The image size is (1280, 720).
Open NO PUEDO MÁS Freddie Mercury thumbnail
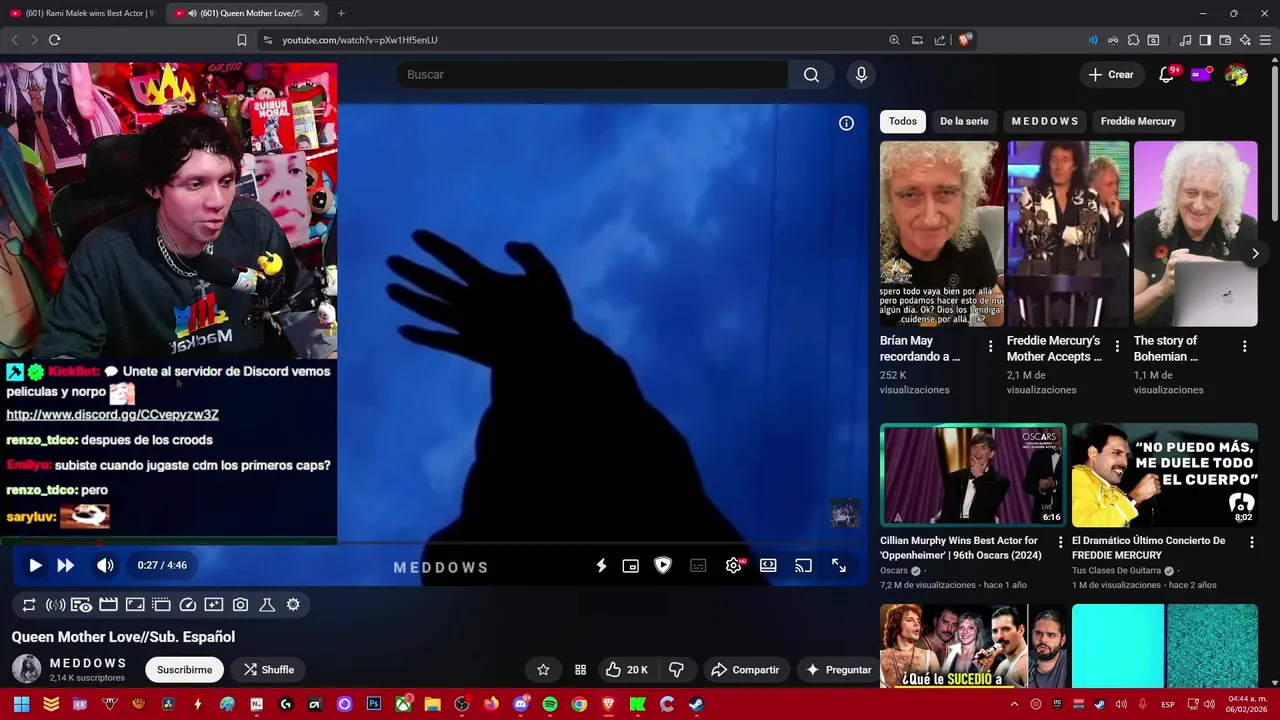1165,475
